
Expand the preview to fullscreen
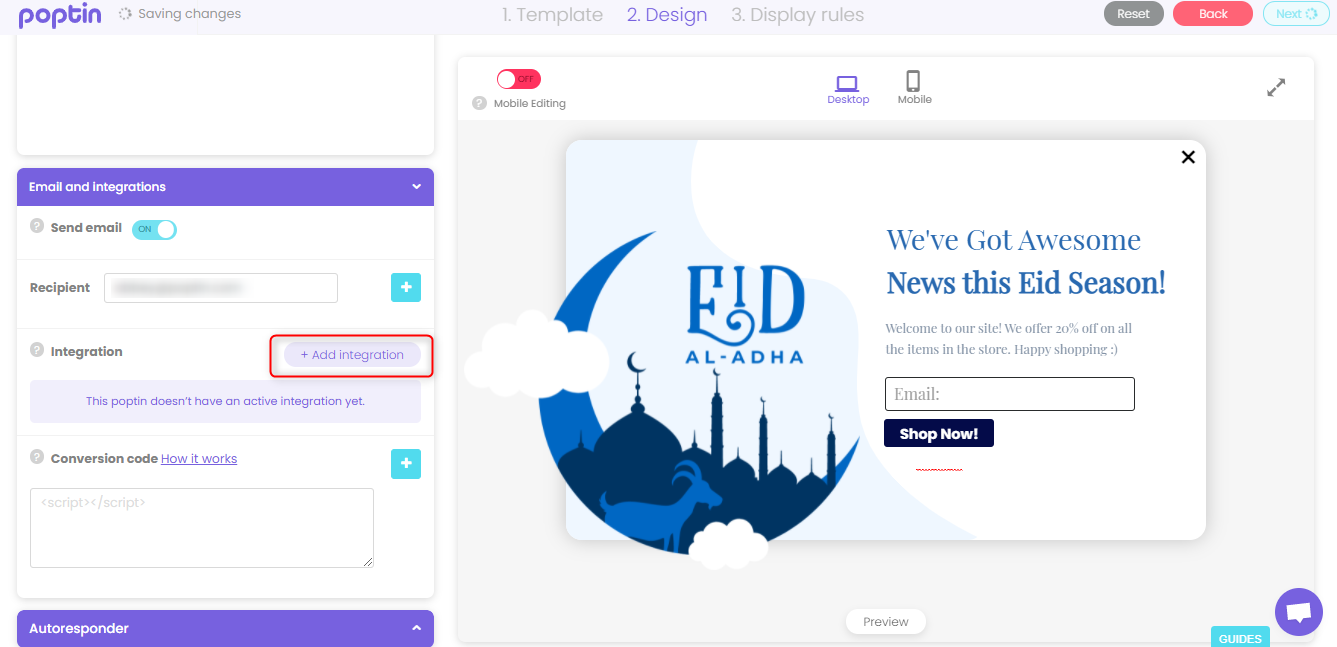coord(1276,87)
